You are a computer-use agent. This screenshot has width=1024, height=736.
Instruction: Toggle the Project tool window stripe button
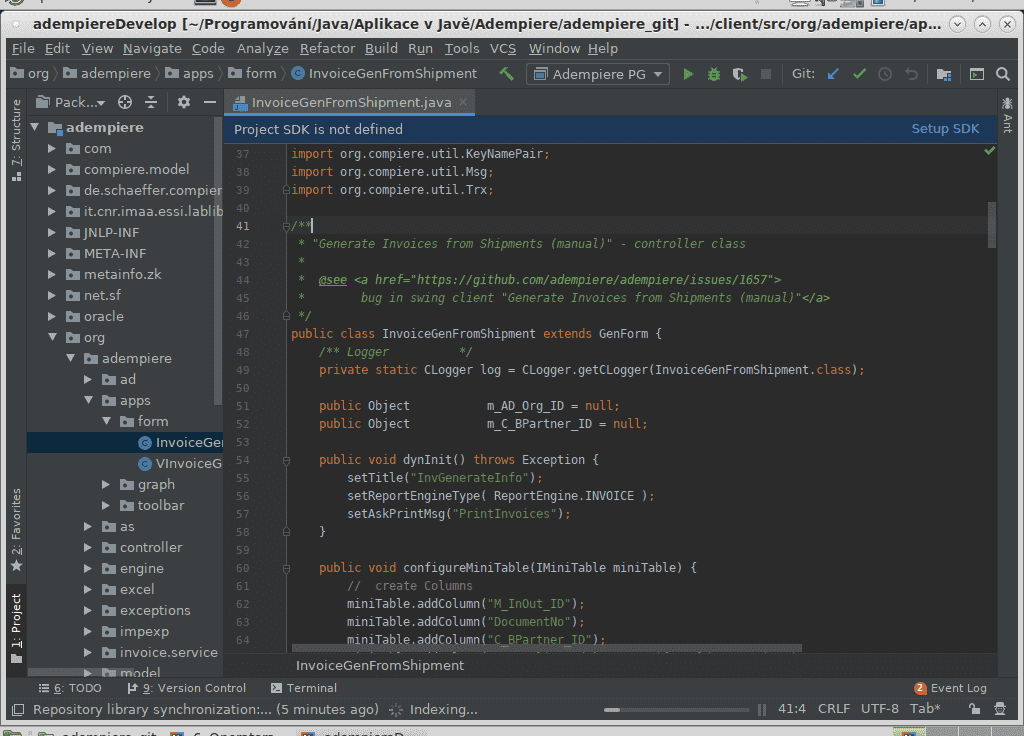[15, 623]
